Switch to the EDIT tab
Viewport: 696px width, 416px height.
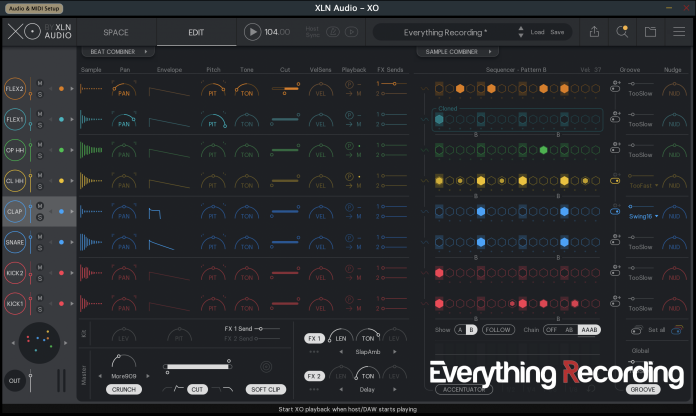196,32
